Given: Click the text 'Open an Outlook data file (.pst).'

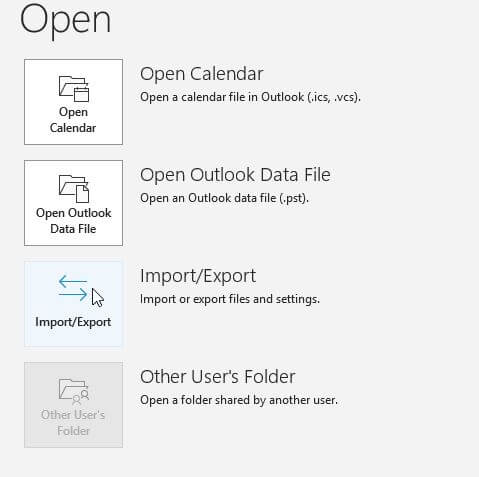Looking at the screenshot, I should coord(224,198).
